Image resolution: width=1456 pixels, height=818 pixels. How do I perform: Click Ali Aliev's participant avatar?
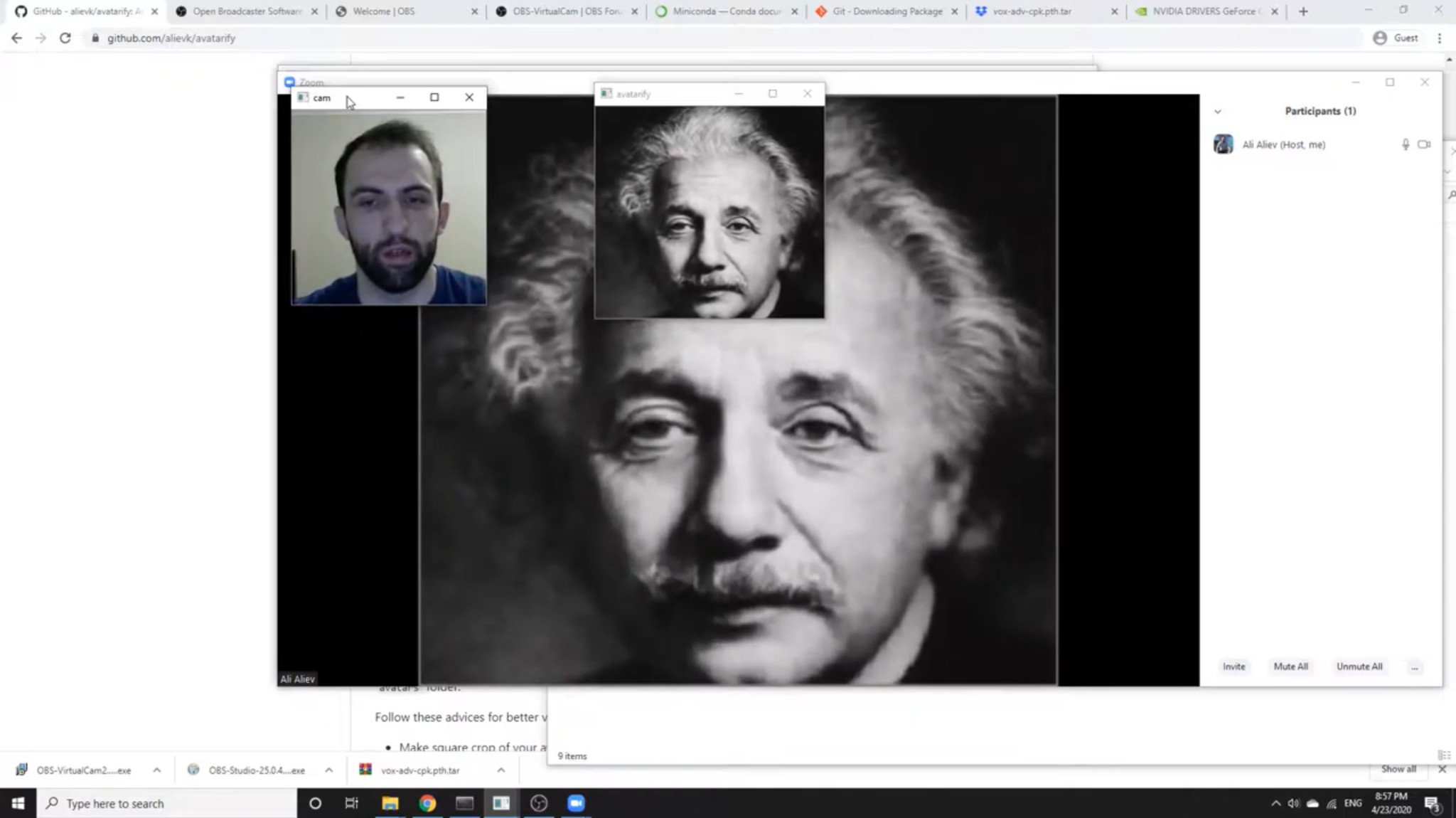[x=1224, y=144]
